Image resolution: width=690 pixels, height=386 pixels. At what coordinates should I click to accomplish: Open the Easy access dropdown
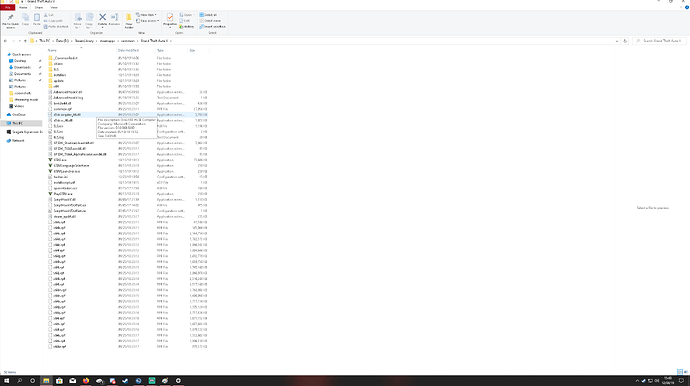click(x=147, y=21)
